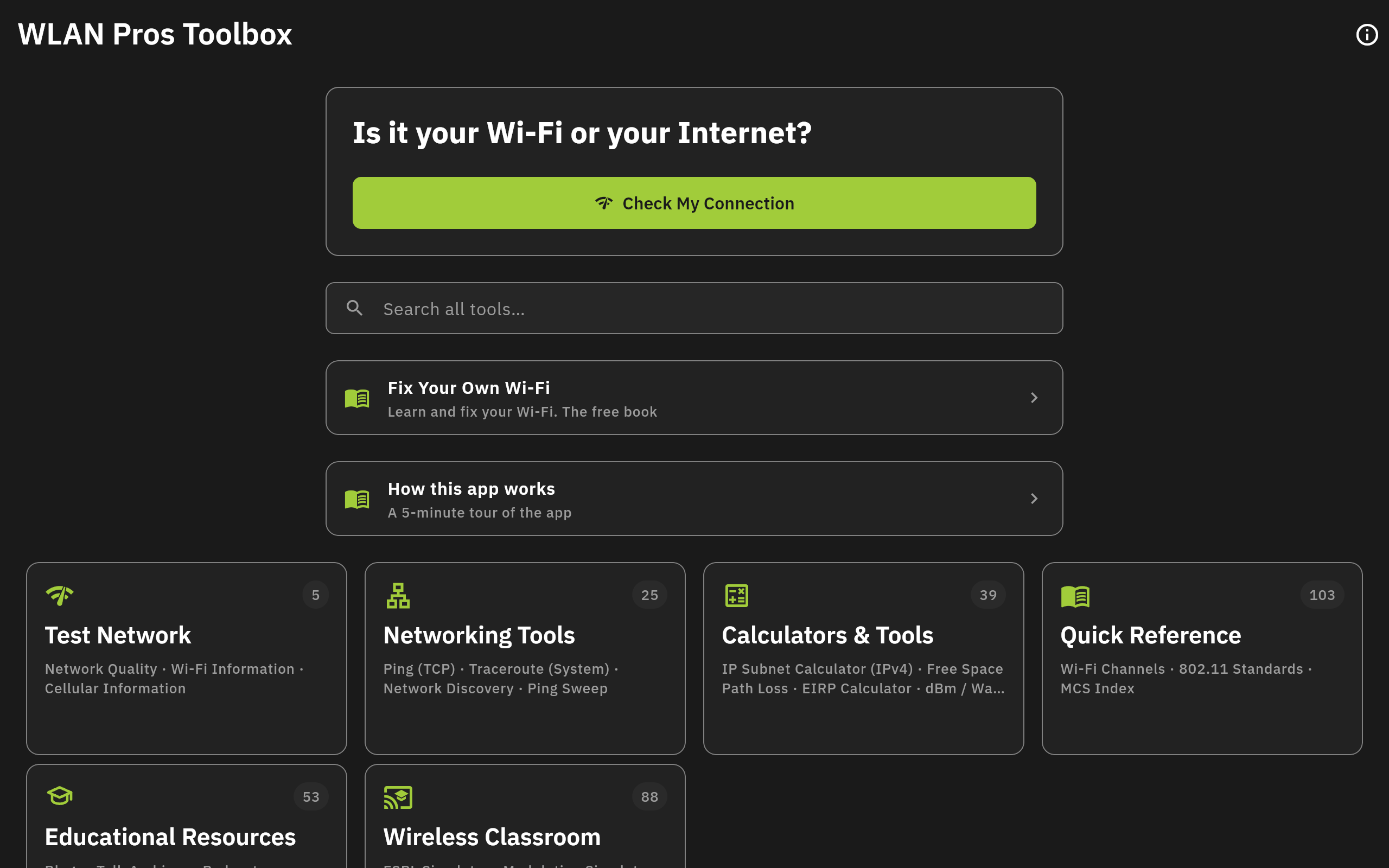Click the book icon beside Fix Your Own Wi-Fi
Viewport: 1389px width, 868px height.
point(357,398)
